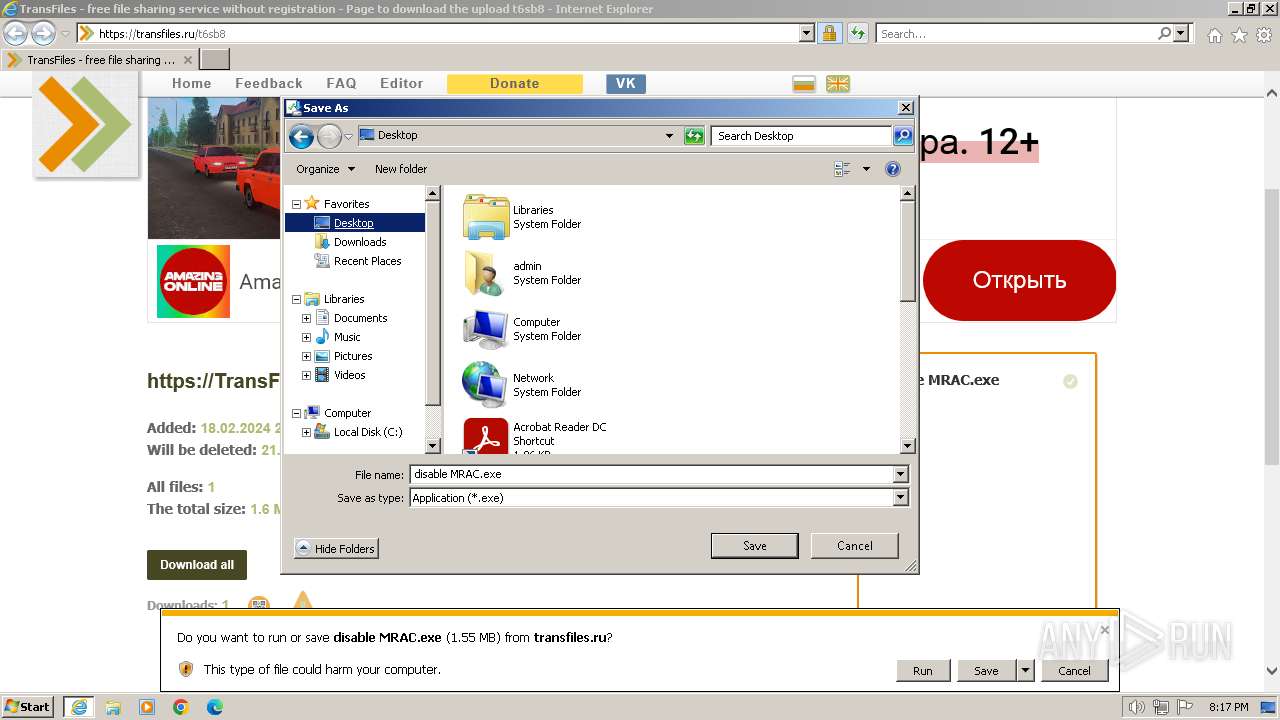
Task: Click Hide Folders button
Action: pyautogui.click(x=336, y=548)
